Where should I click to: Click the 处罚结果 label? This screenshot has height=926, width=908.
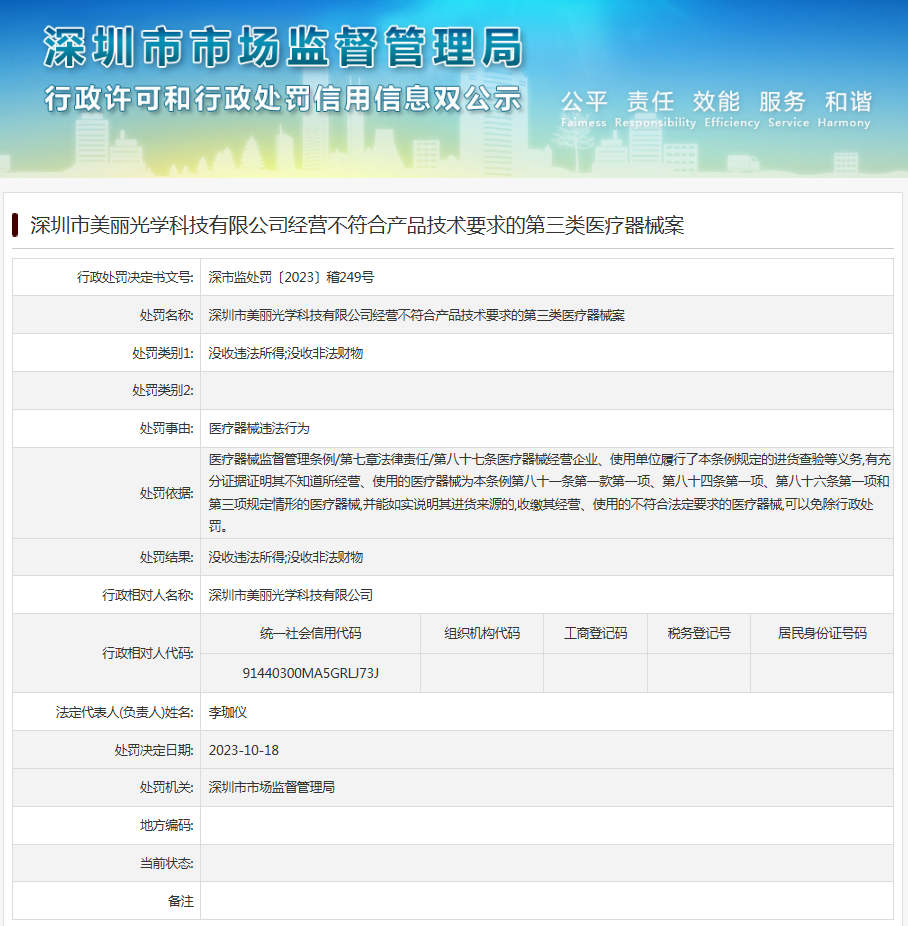[x=166, y=557]
